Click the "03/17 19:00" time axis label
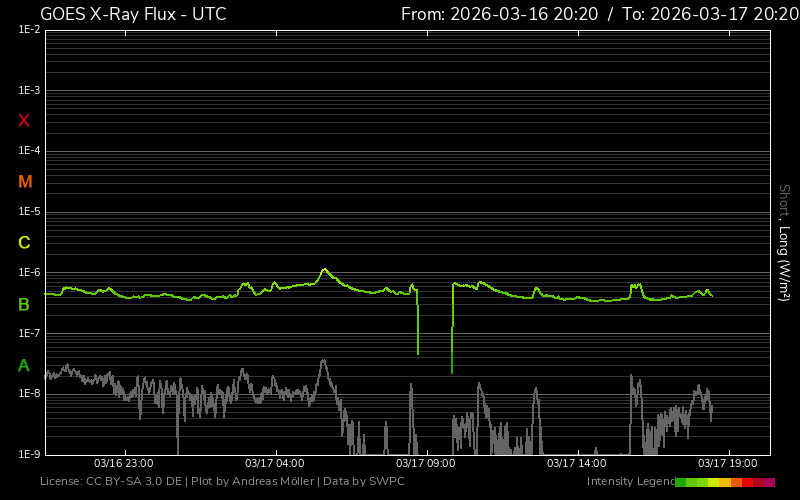This screenshot has width=800, height=500. pos(728,463)
